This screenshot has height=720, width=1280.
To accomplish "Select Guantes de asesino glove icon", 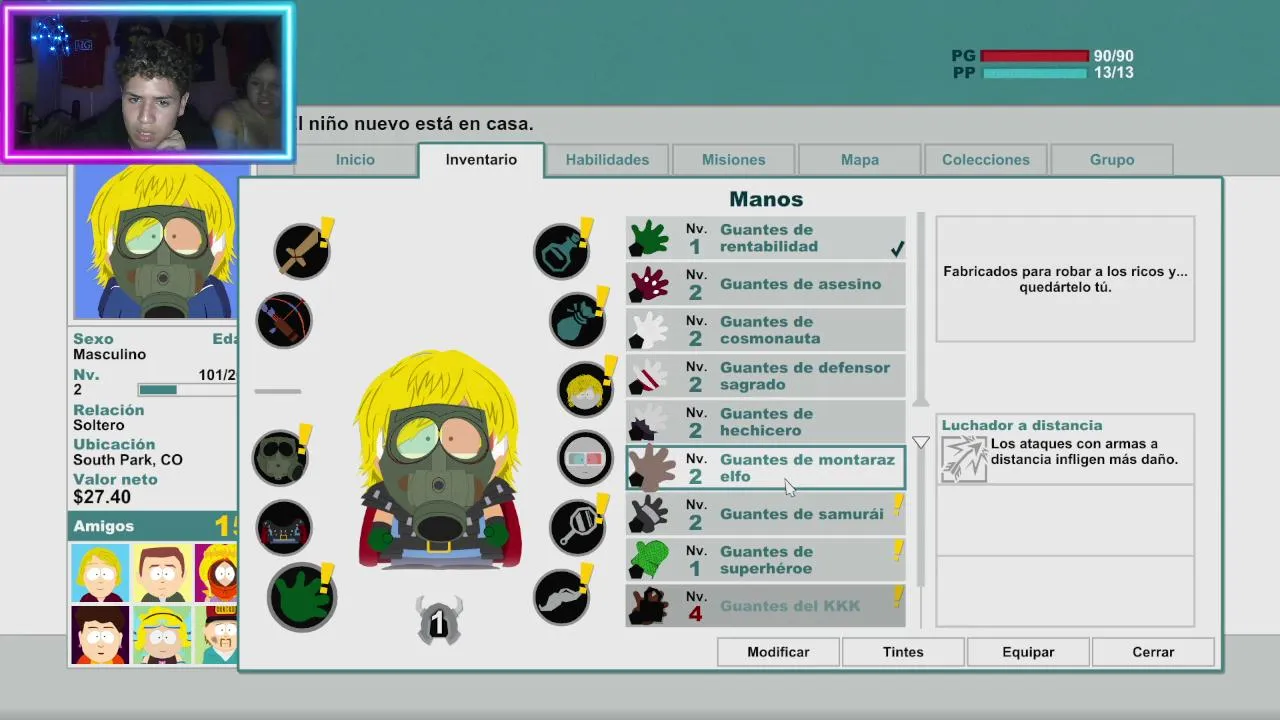I will click(649, 284).
